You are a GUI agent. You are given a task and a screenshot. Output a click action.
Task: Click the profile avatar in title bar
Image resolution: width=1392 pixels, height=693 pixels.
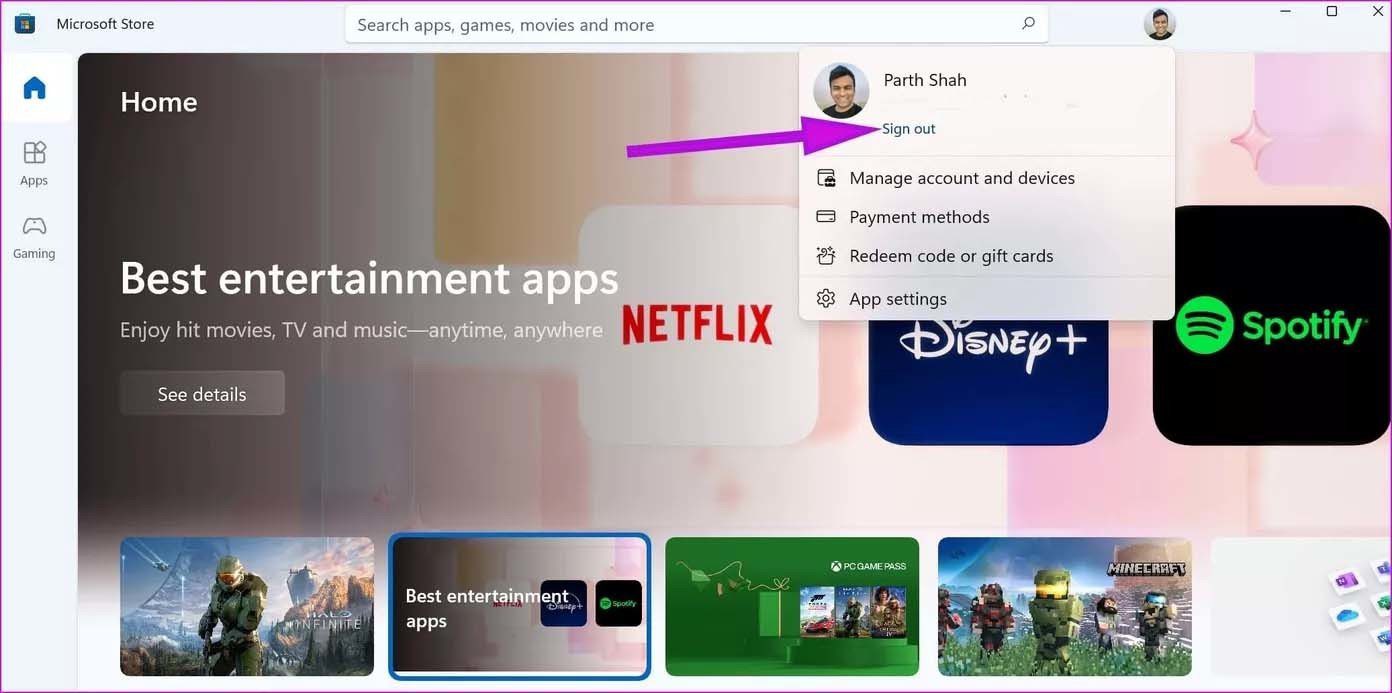tap(1159, 23)
